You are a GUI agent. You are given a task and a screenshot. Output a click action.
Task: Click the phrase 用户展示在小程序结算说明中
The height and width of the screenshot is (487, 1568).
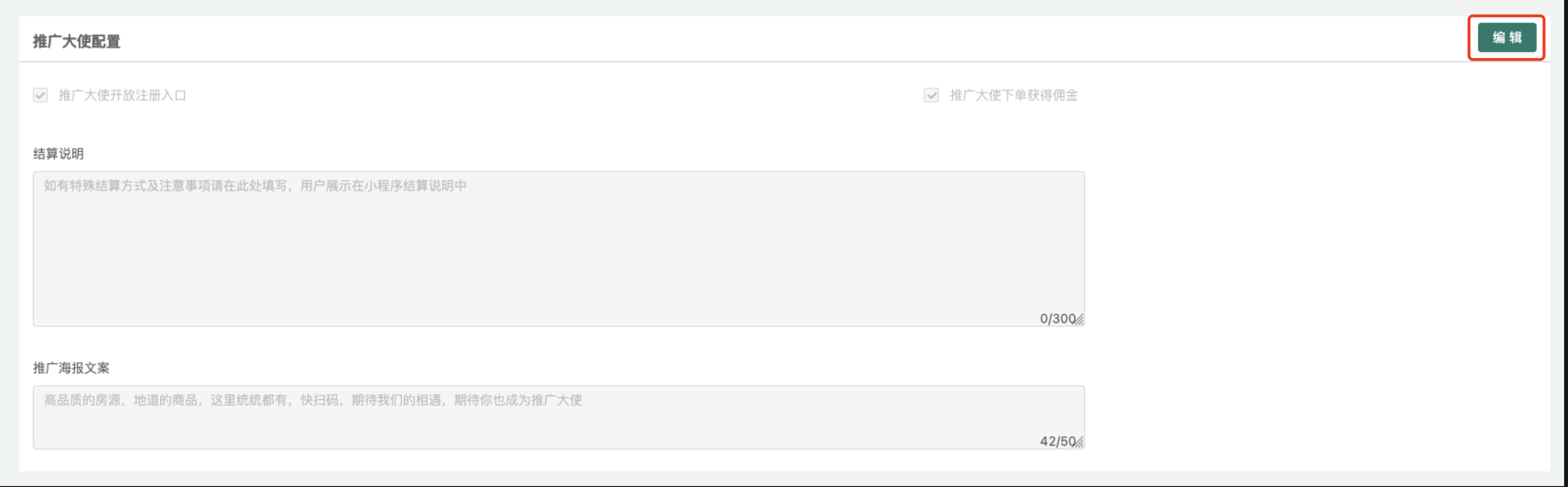(x=383, y=186)
